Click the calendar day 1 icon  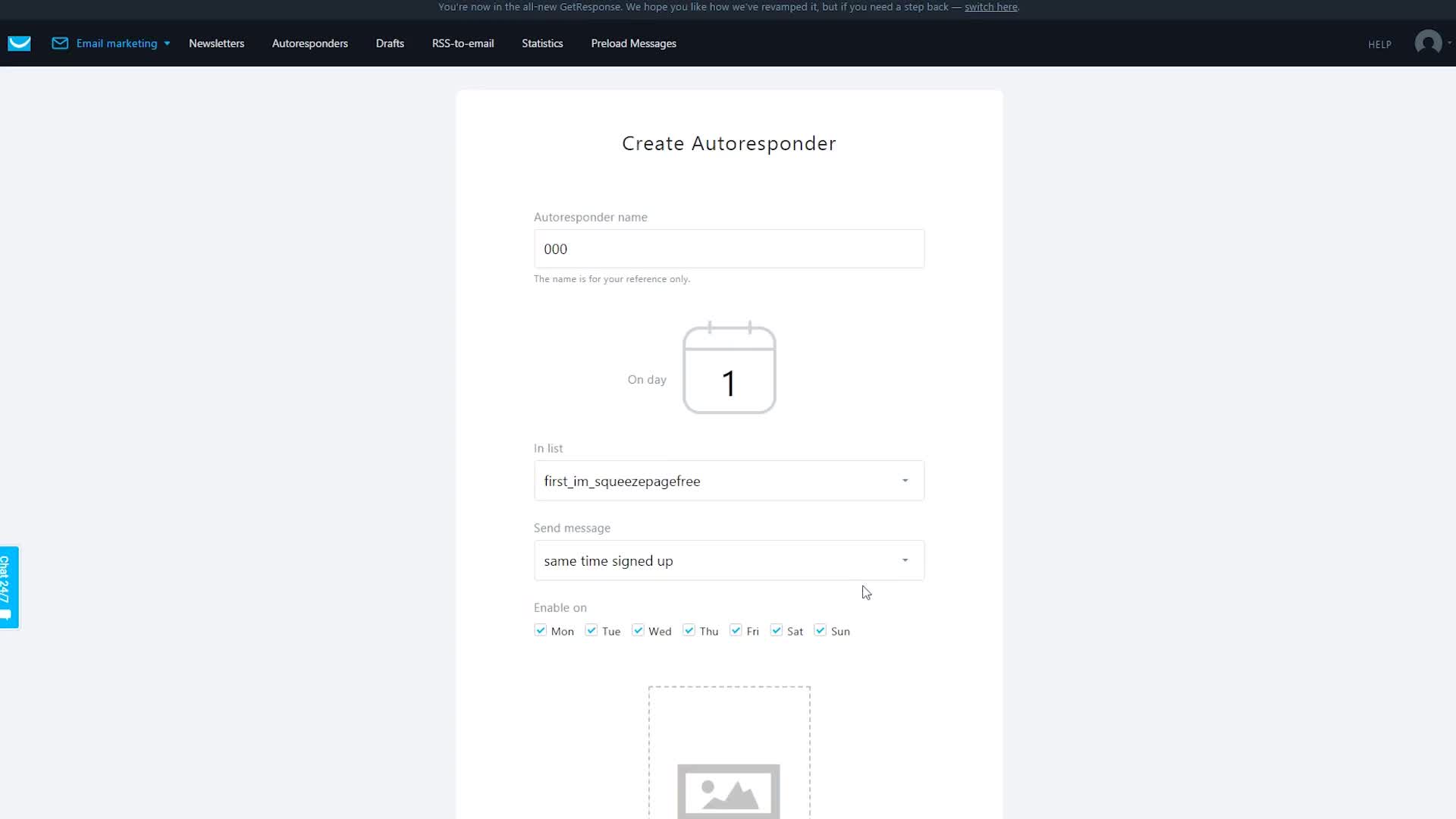point(729,369)
